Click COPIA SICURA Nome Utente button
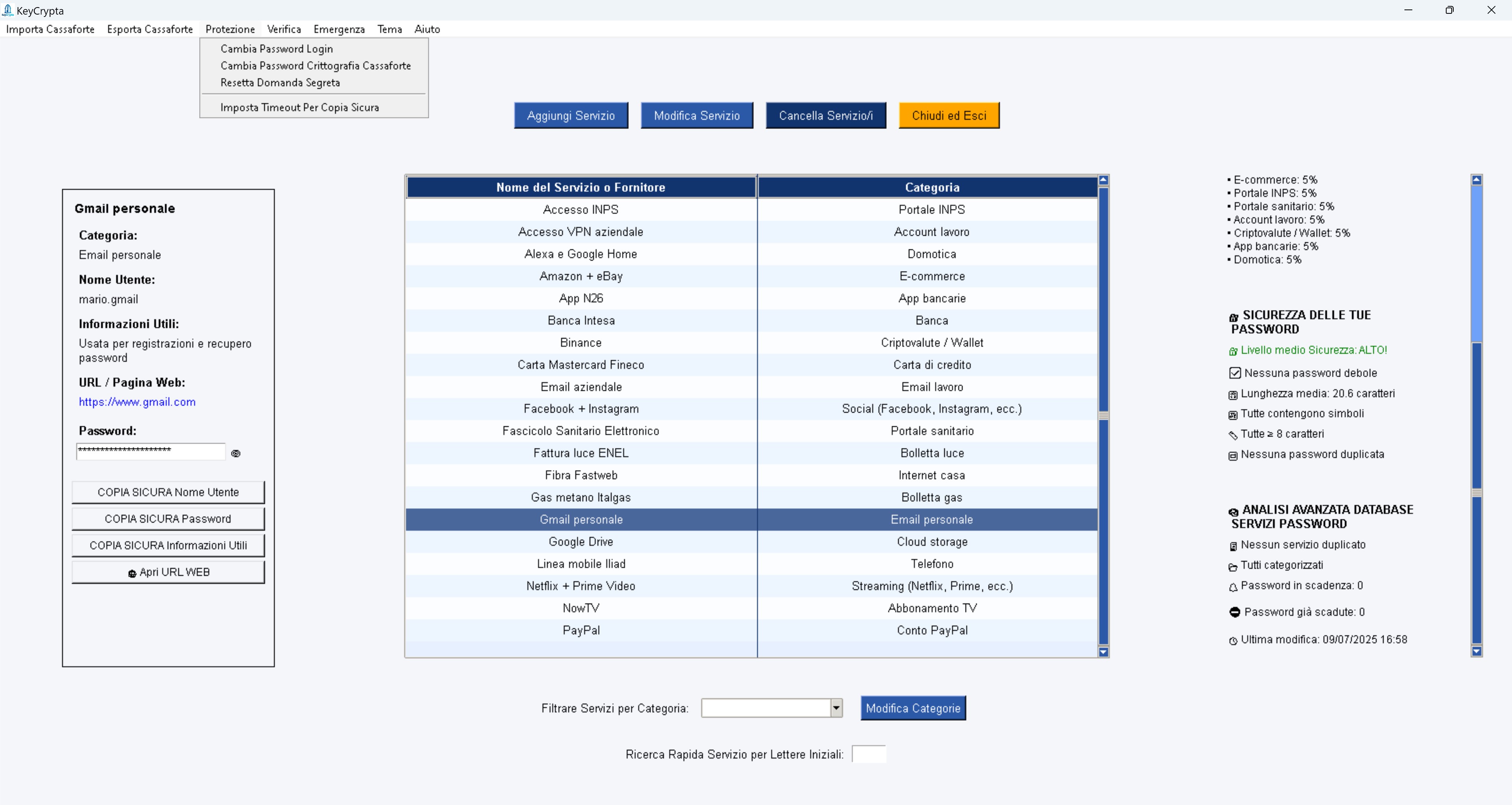Viewport: 1512px width, 805px height. point(169,492)
